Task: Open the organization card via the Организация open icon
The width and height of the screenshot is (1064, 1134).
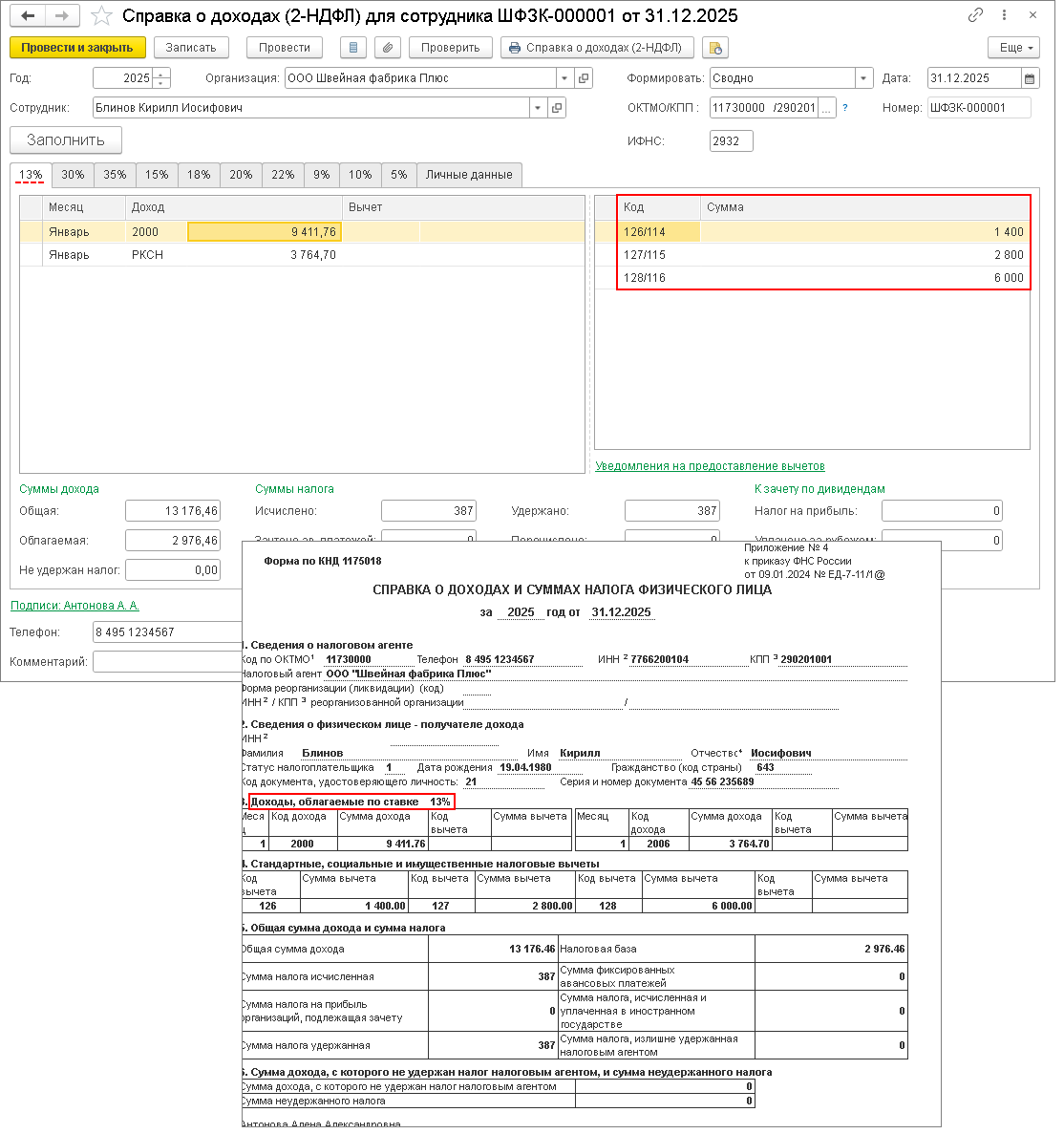Action: point(584,78)
